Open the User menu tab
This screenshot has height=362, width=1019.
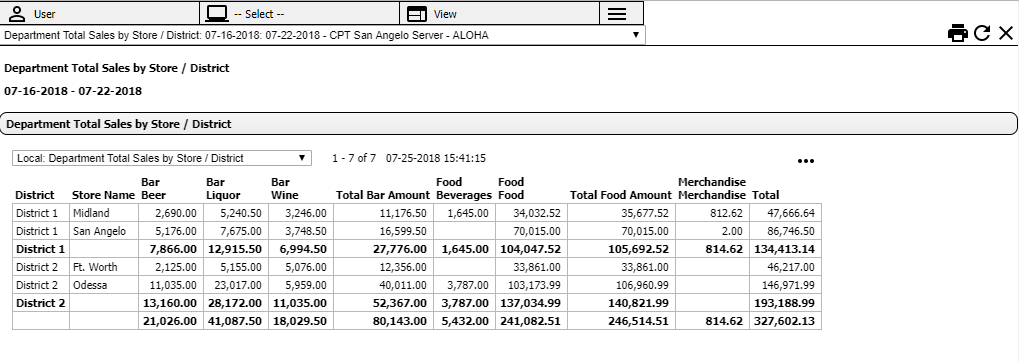pos(100,14)
